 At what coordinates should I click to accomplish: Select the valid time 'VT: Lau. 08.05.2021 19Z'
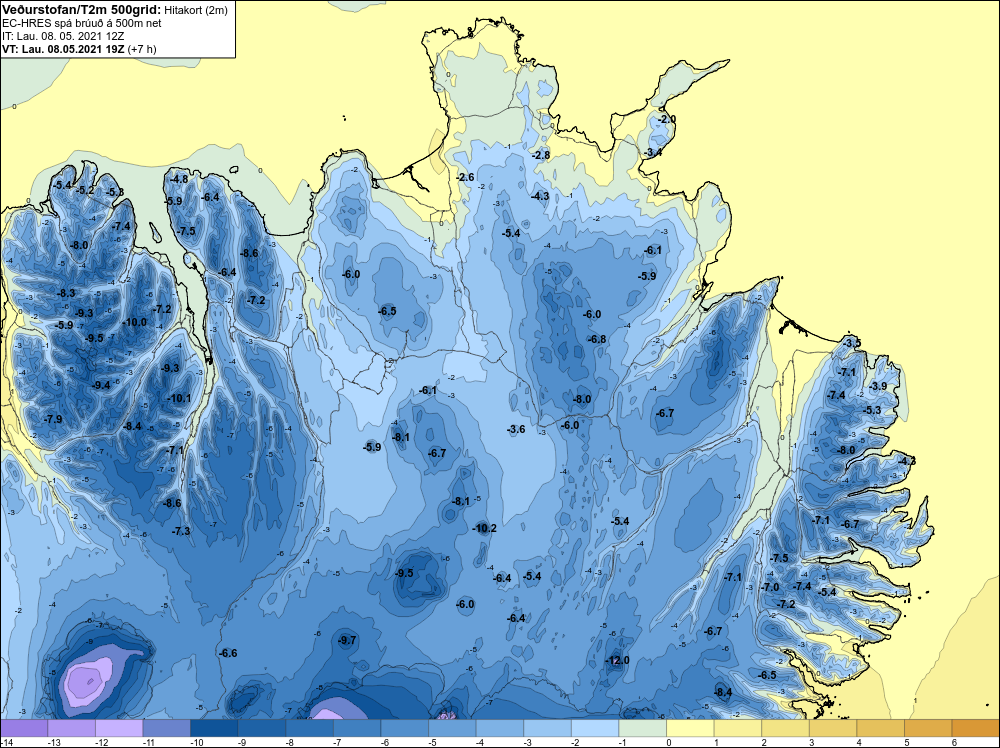tap(63, 49)
